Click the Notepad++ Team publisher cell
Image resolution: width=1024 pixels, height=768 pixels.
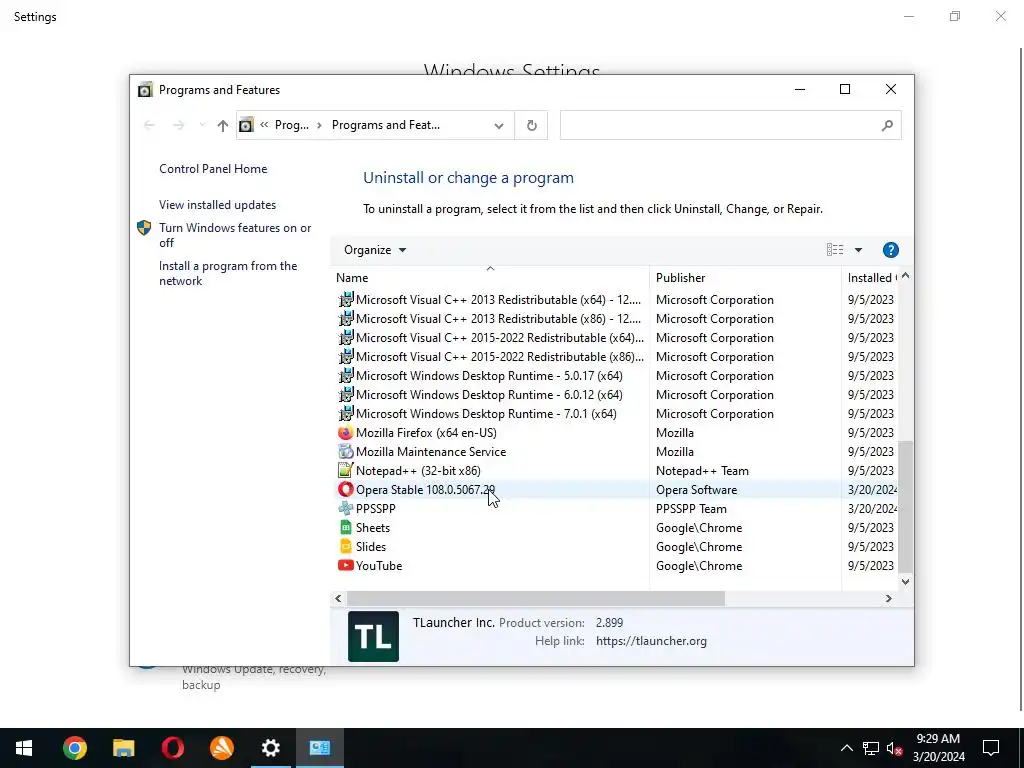(702, 470)
